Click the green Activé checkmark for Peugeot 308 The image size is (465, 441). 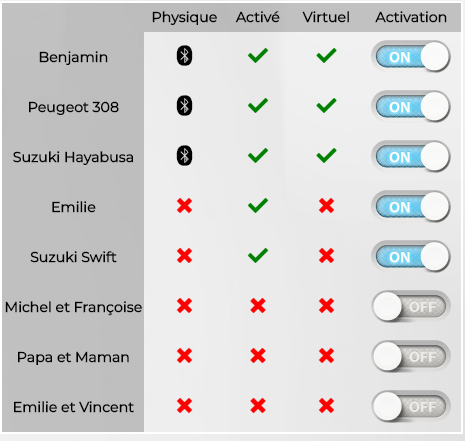click(258, 105)
